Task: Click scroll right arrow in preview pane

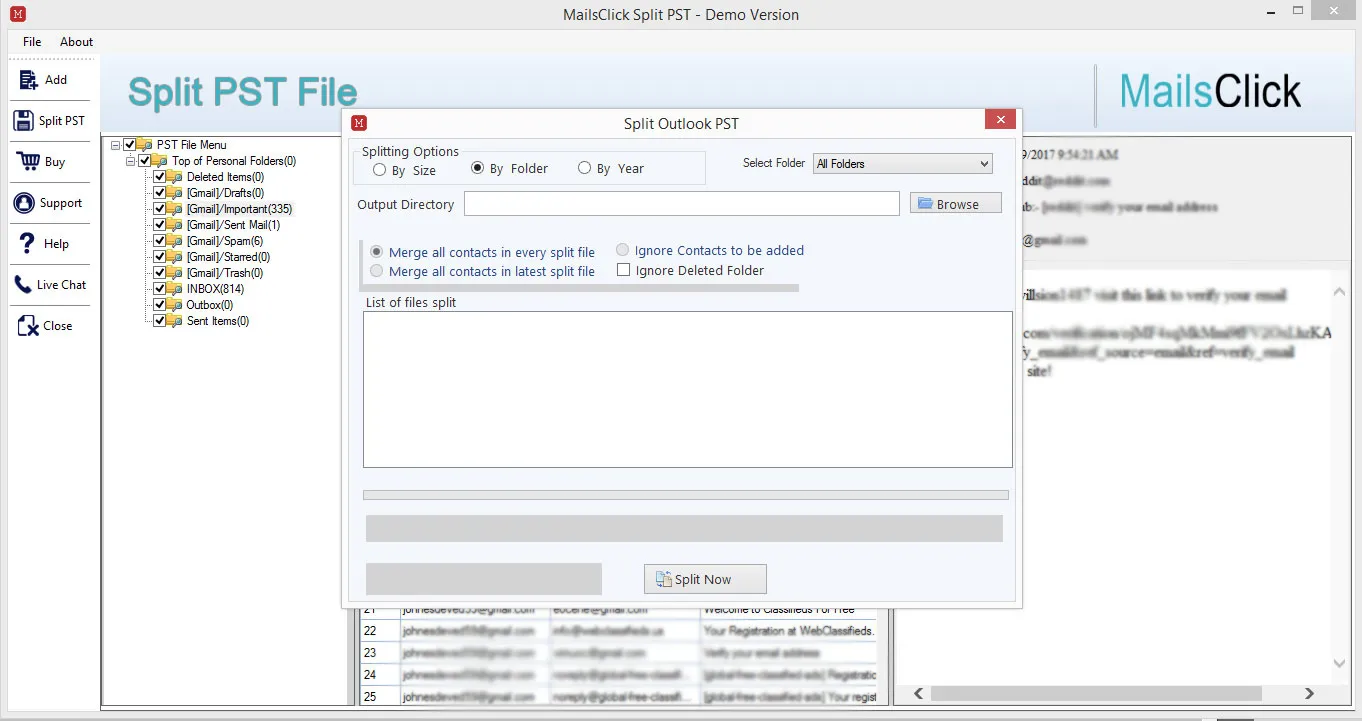Action: point(1309,693)
